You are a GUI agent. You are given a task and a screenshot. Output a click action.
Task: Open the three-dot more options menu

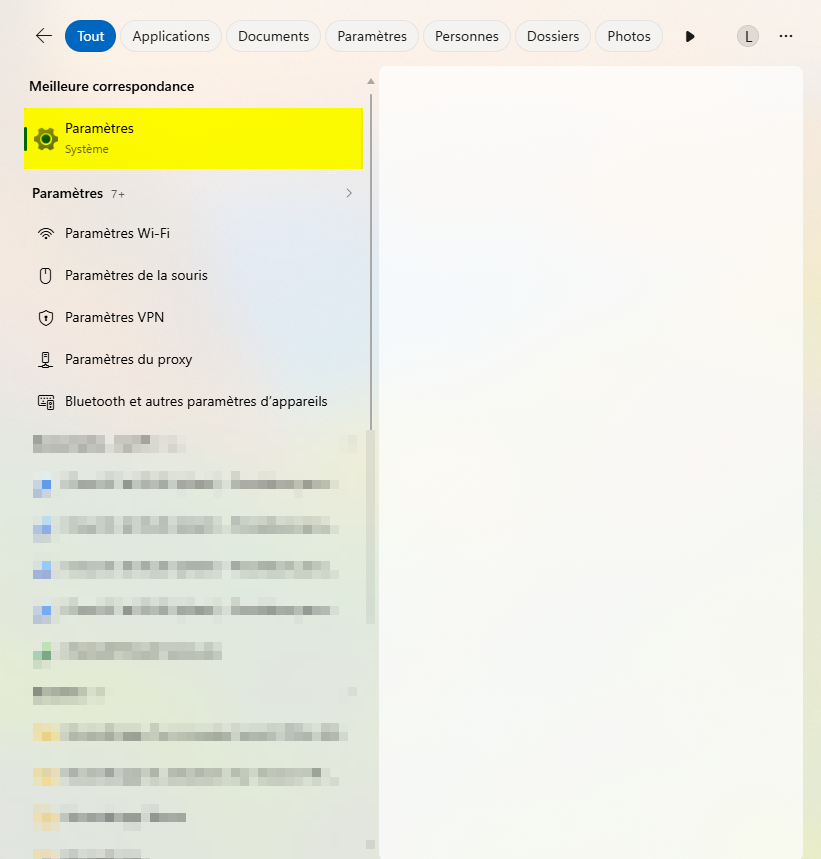click(785, 36)
